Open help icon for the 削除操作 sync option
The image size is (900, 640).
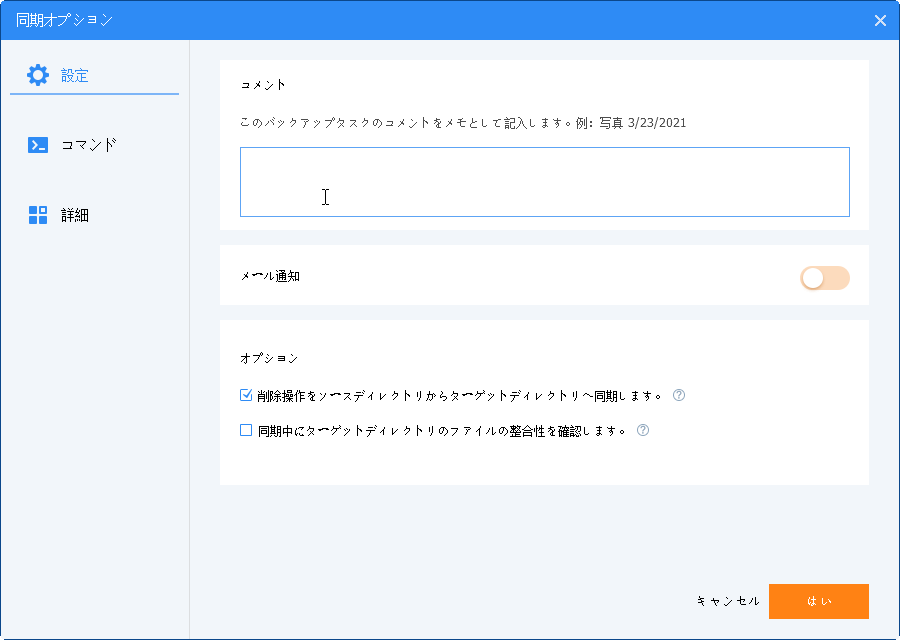click(x=679, y=395)
